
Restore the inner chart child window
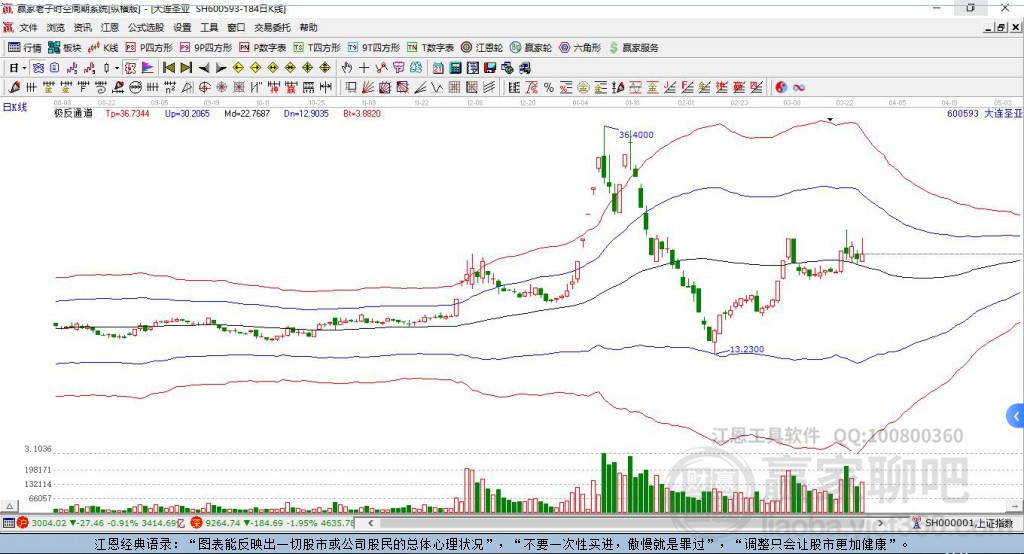1001,27
